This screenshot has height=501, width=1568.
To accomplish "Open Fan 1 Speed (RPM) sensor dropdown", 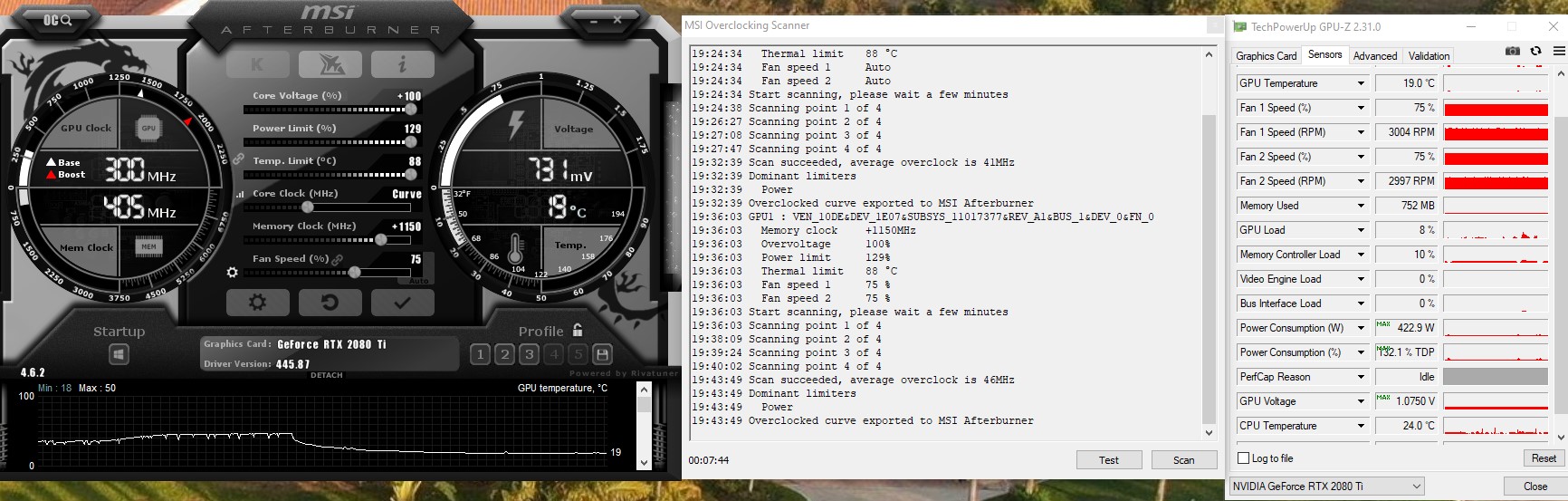I will (x=1361, y=132).
